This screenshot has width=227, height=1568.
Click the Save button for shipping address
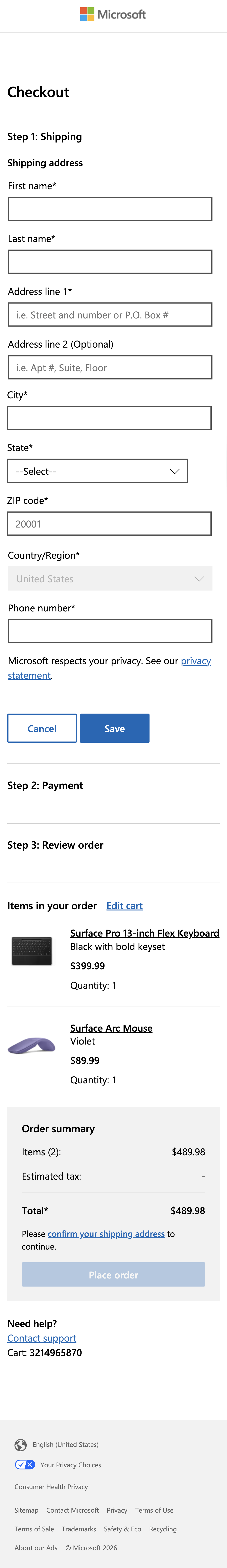point(114,728)
